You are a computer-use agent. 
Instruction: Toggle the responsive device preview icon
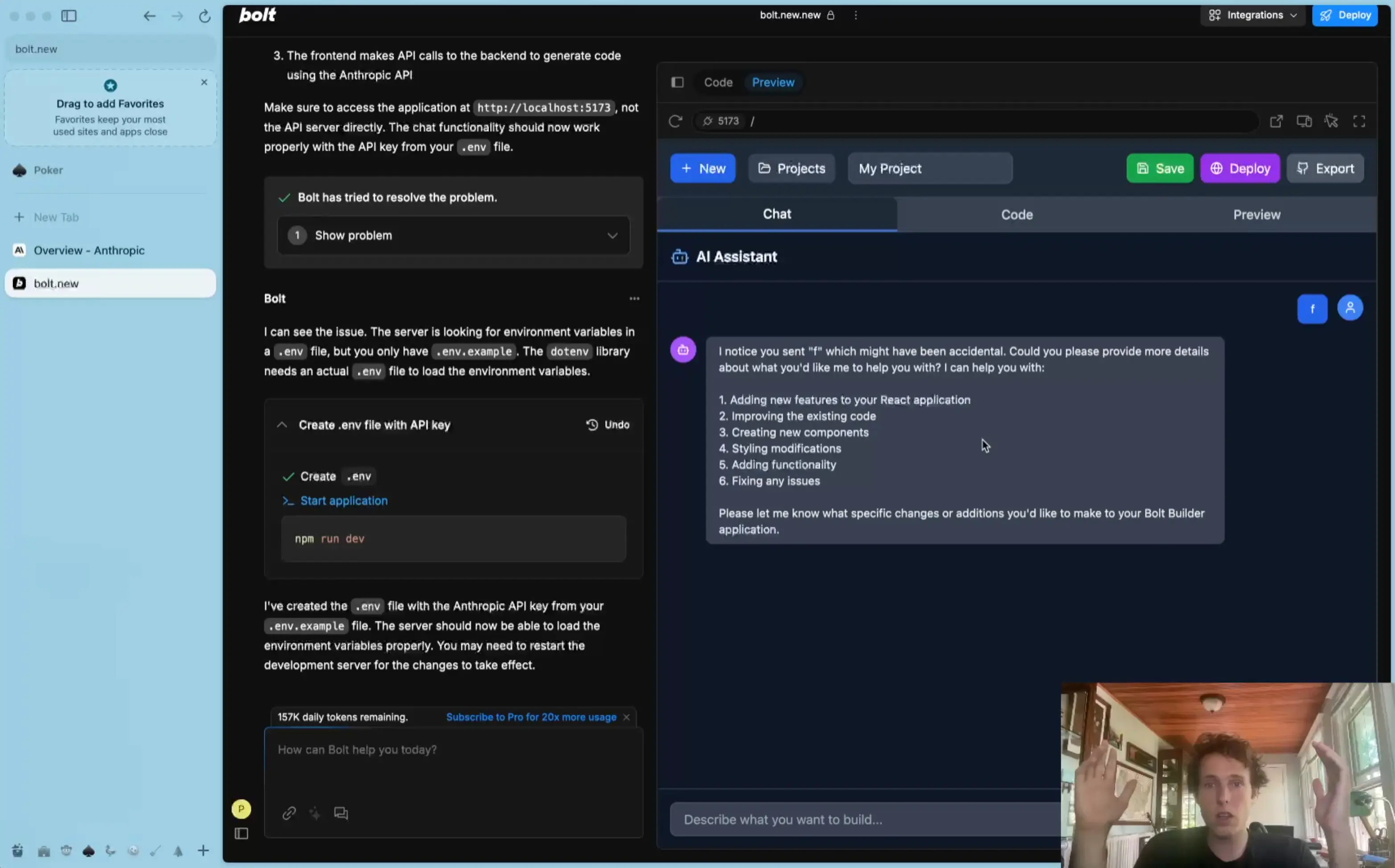point(1304,121)
